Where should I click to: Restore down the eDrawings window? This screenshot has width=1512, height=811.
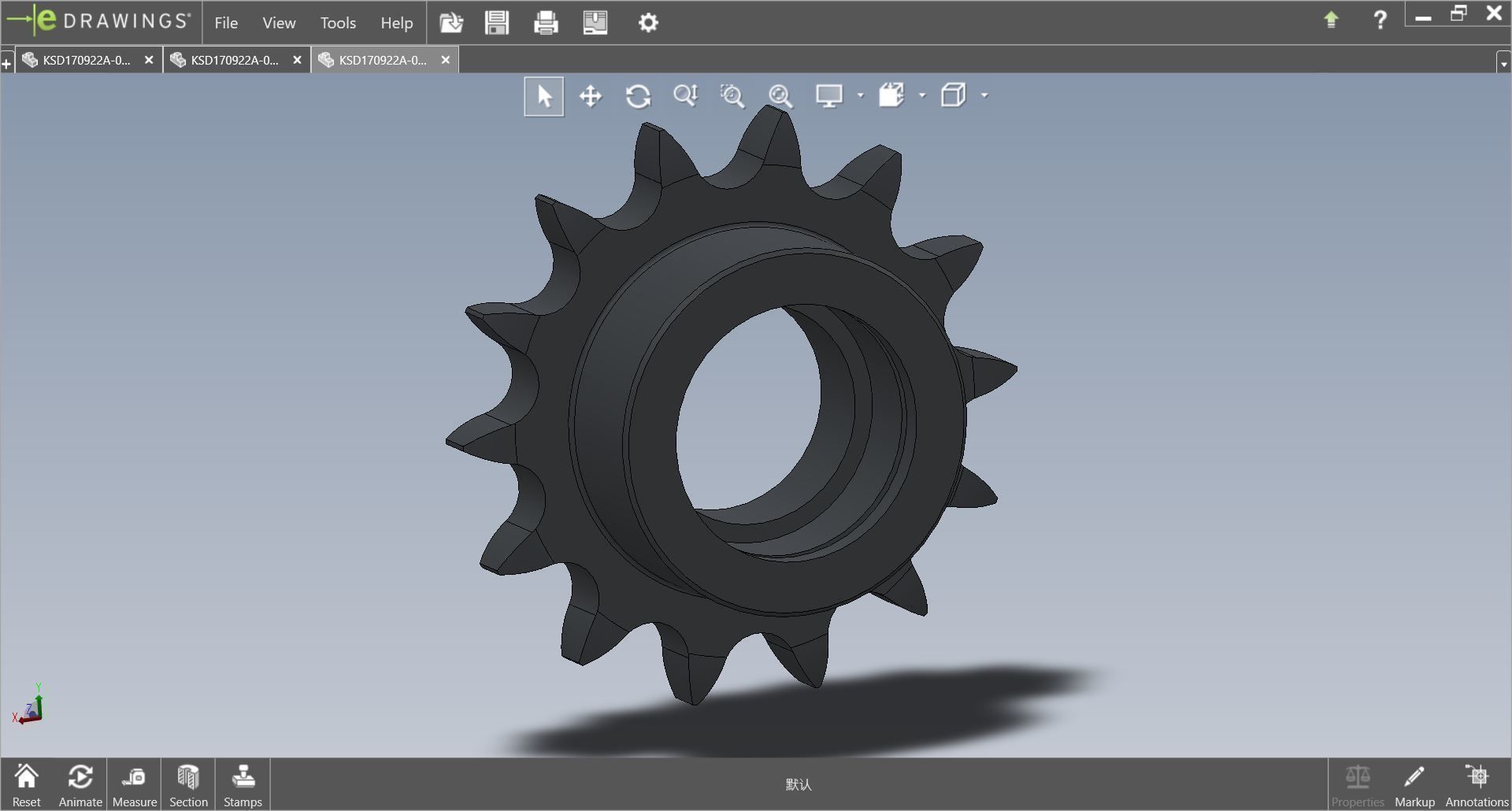coord(1458,14)
